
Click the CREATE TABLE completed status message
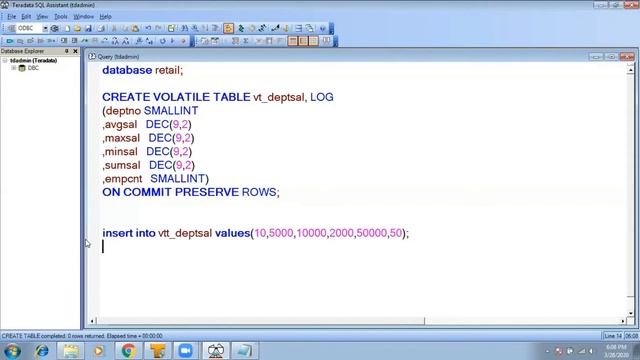tap(82, 336)
